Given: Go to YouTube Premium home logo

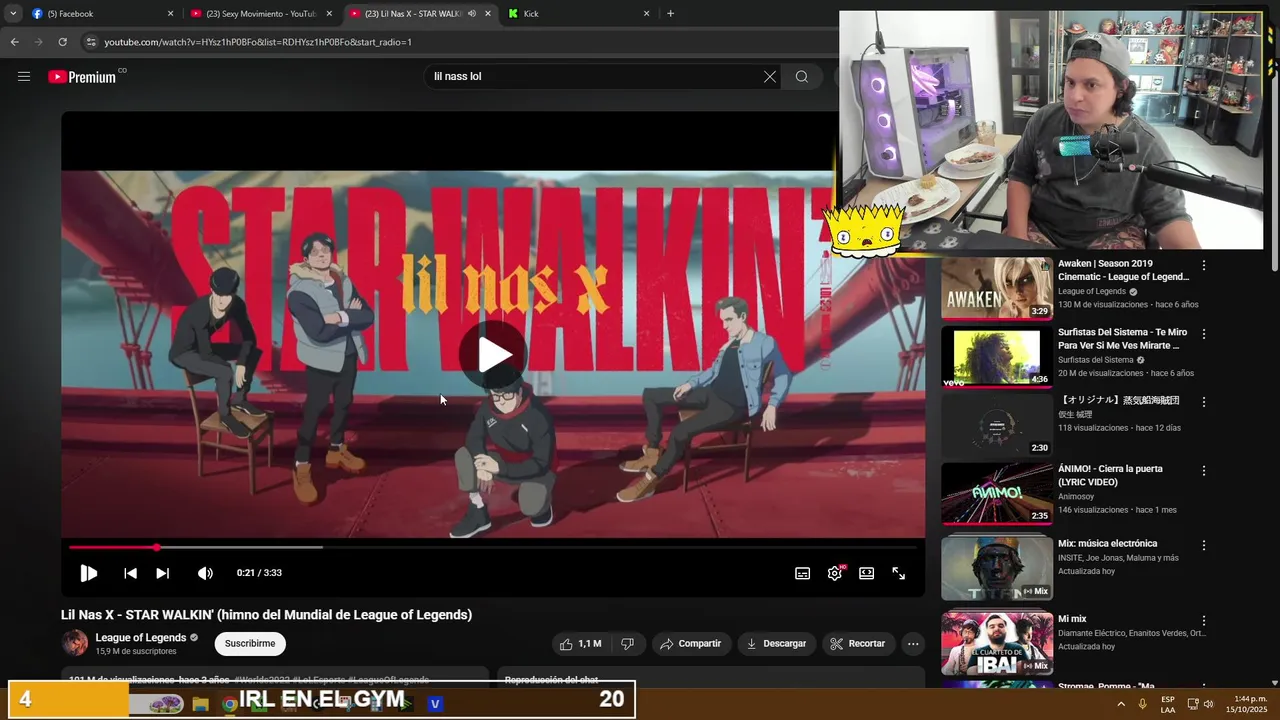Looking at the screenshot, I should [x=82, y=77].
